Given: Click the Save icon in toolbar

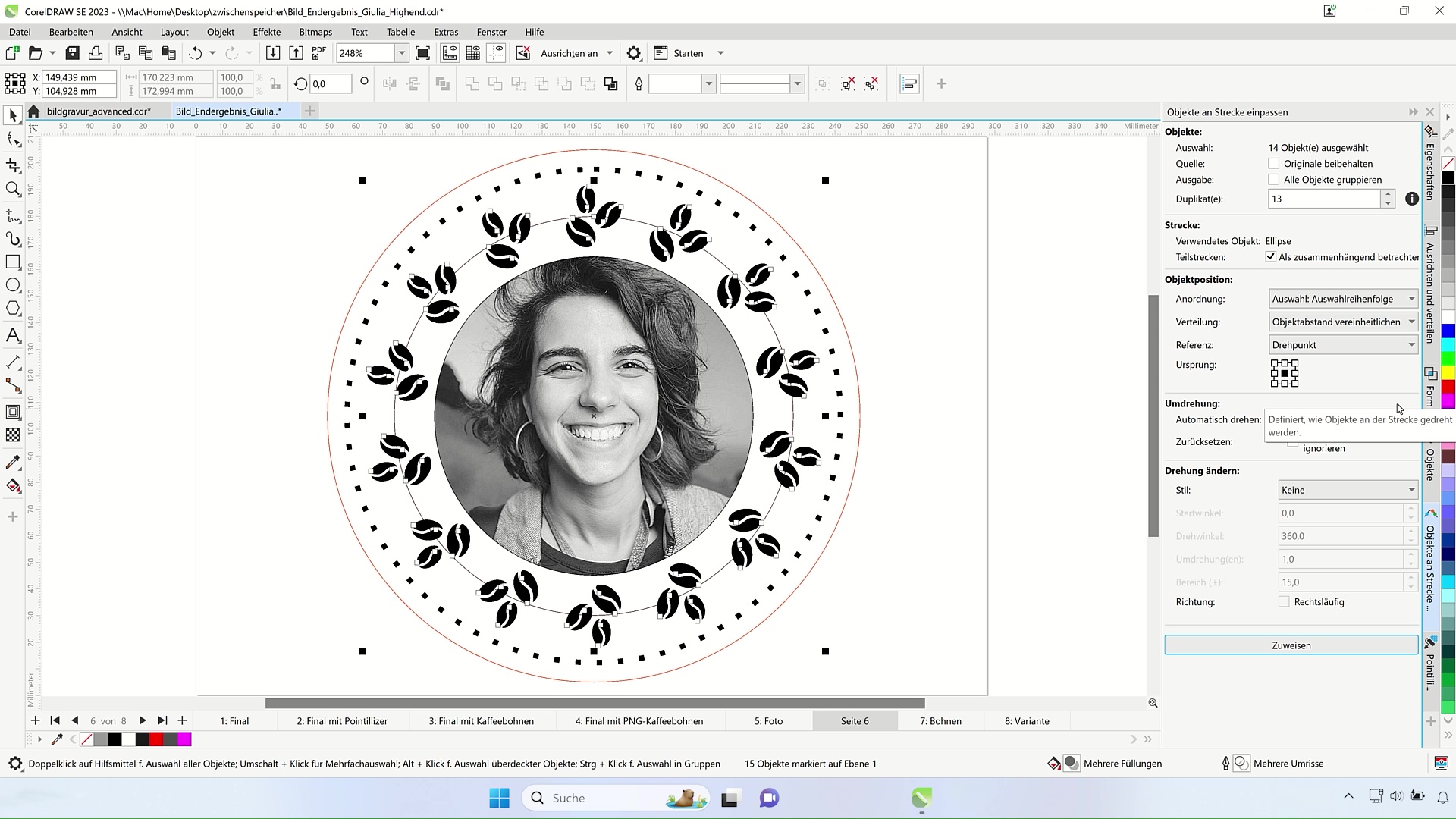Looking at the screenshot, I should (73, 53).
